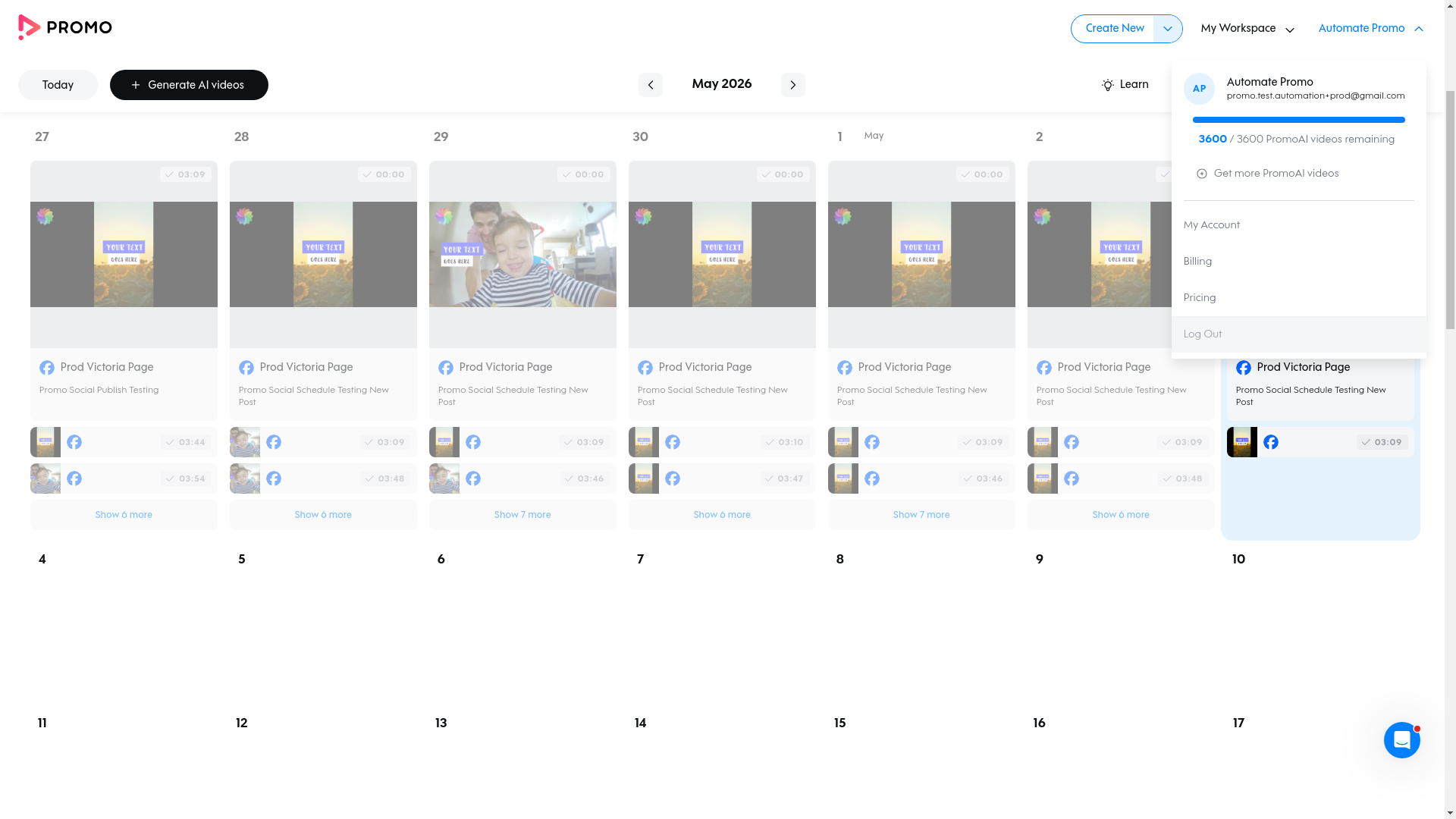Screen dimensions: 1456x819
Task: Click Facebook icon beside Prod Victoria Page day 27
Action: coord(47,368)
